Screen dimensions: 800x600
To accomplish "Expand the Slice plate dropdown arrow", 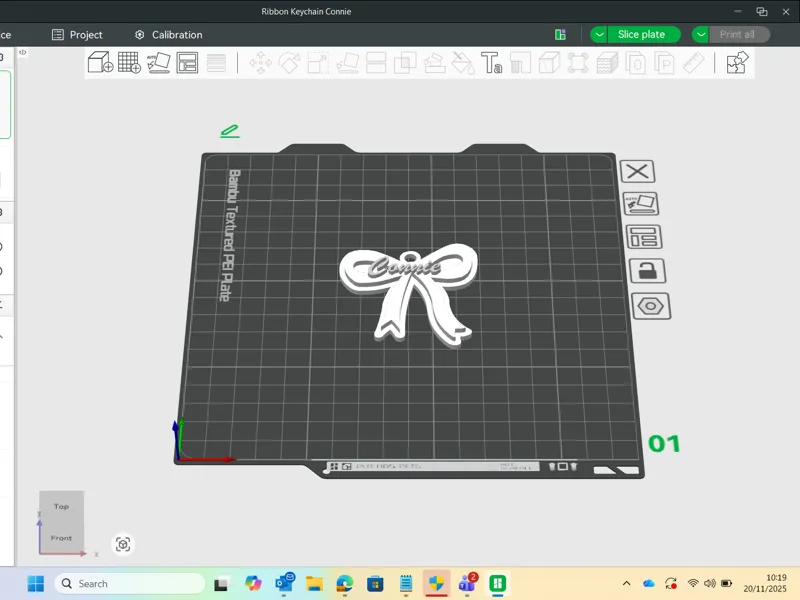I will [599, 35].
